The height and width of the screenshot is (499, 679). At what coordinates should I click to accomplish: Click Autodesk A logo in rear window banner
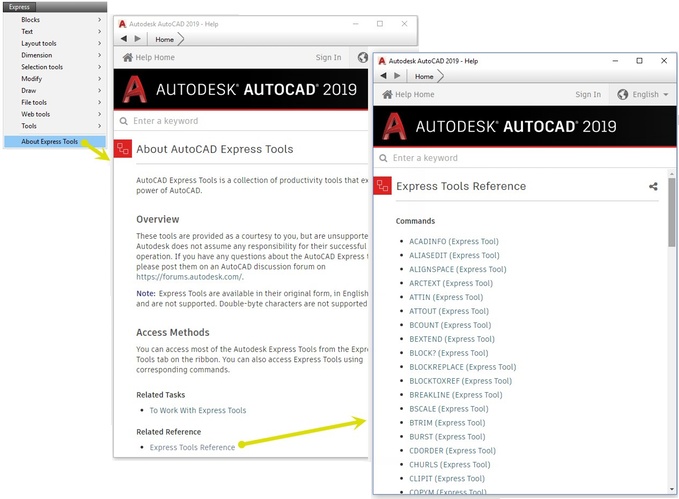[x=135, y=89]
